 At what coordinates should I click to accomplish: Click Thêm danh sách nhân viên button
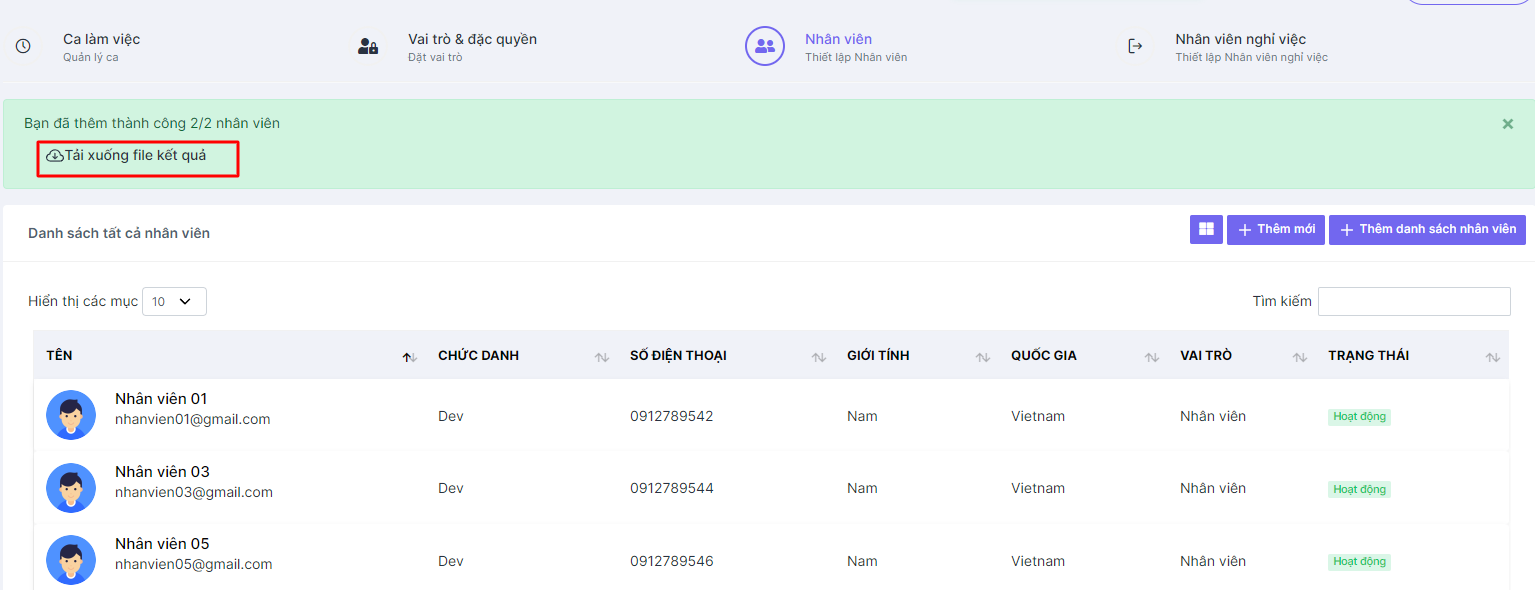tap(1427, 230)
